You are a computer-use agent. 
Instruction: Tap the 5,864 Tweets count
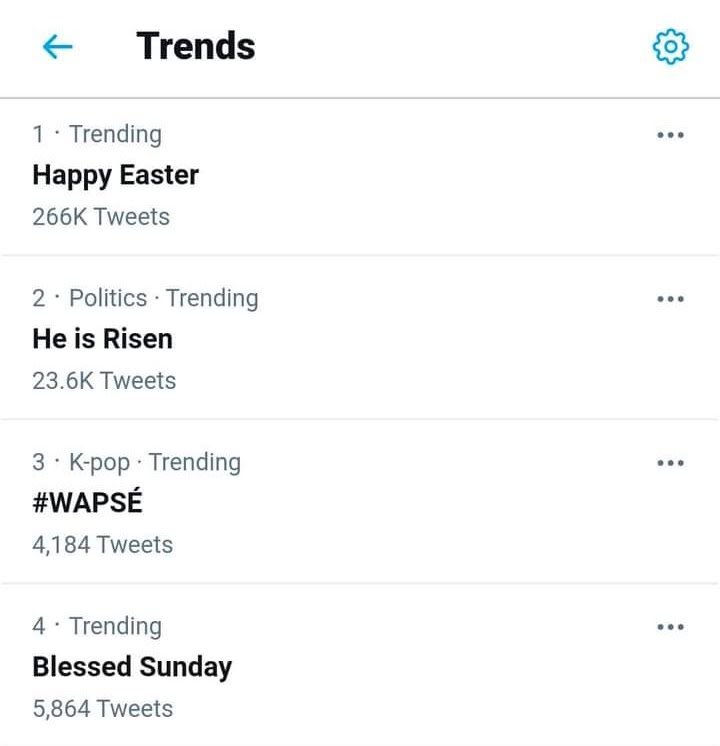pos(103,709)
